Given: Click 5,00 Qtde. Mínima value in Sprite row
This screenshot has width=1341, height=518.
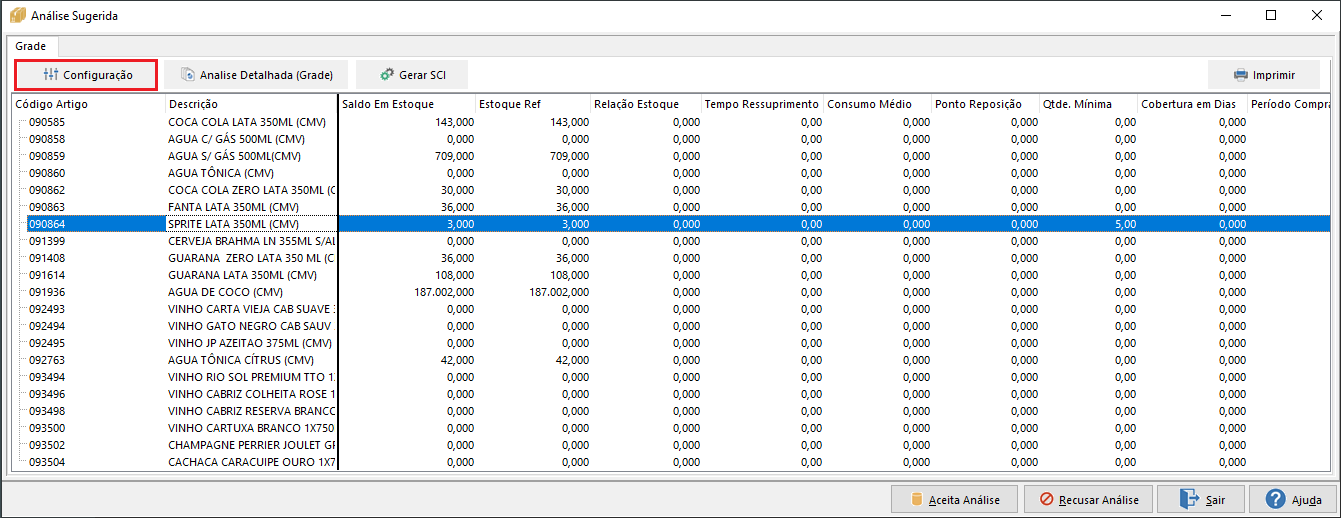Looking at the screenshot, I should click(x=1125, y=224).
